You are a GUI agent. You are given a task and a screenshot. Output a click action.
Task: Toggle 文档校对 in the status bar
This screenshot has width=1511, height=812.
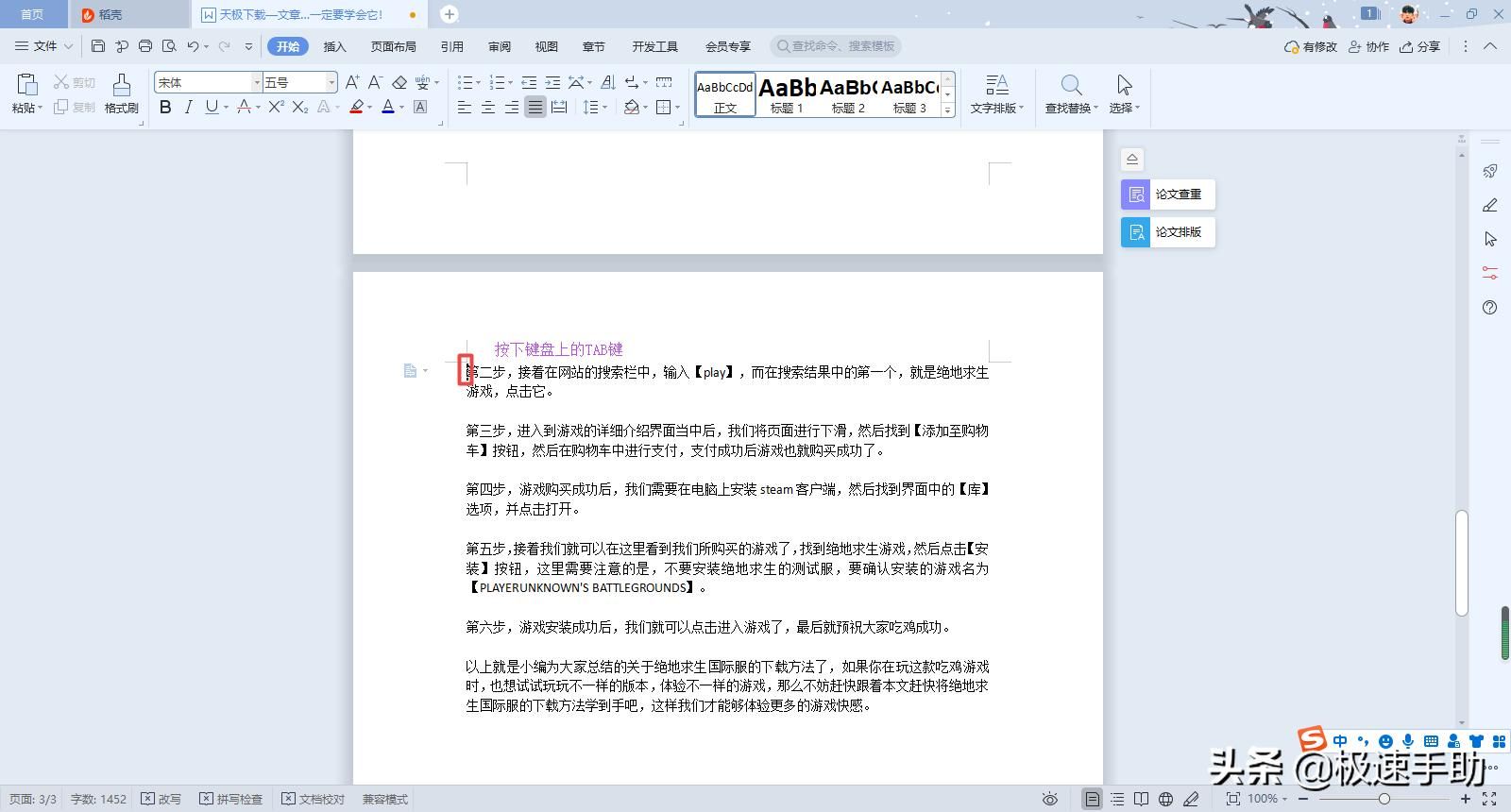point(314,799)
